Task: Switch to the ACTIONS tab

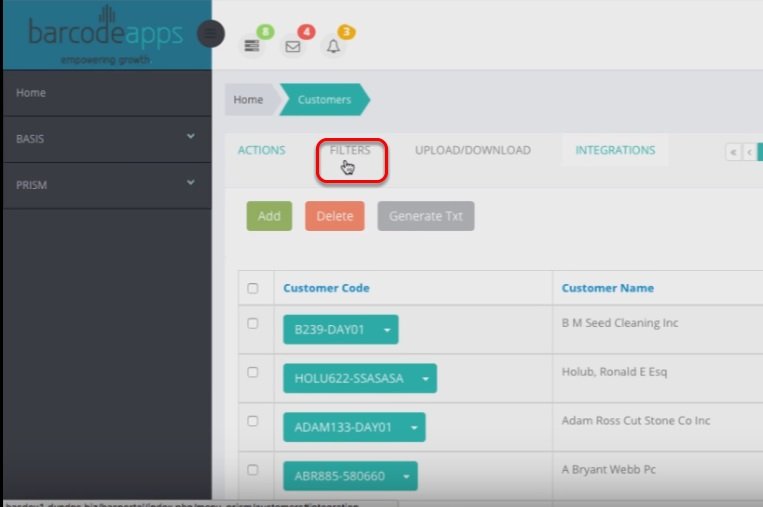Action: coord(261,150)
